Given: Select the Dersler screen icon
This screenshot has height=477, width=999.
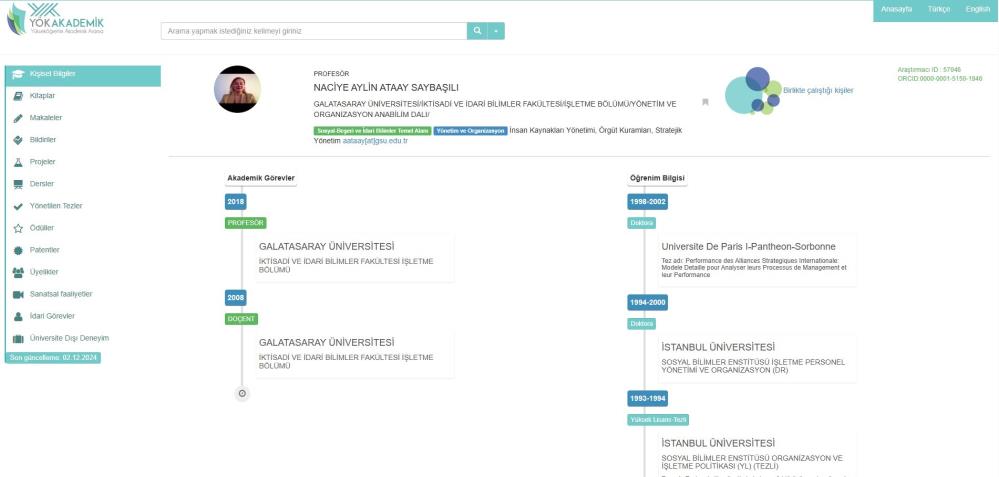Looking at the screenshot, I should pyautogui.click(x=18, y=184).
